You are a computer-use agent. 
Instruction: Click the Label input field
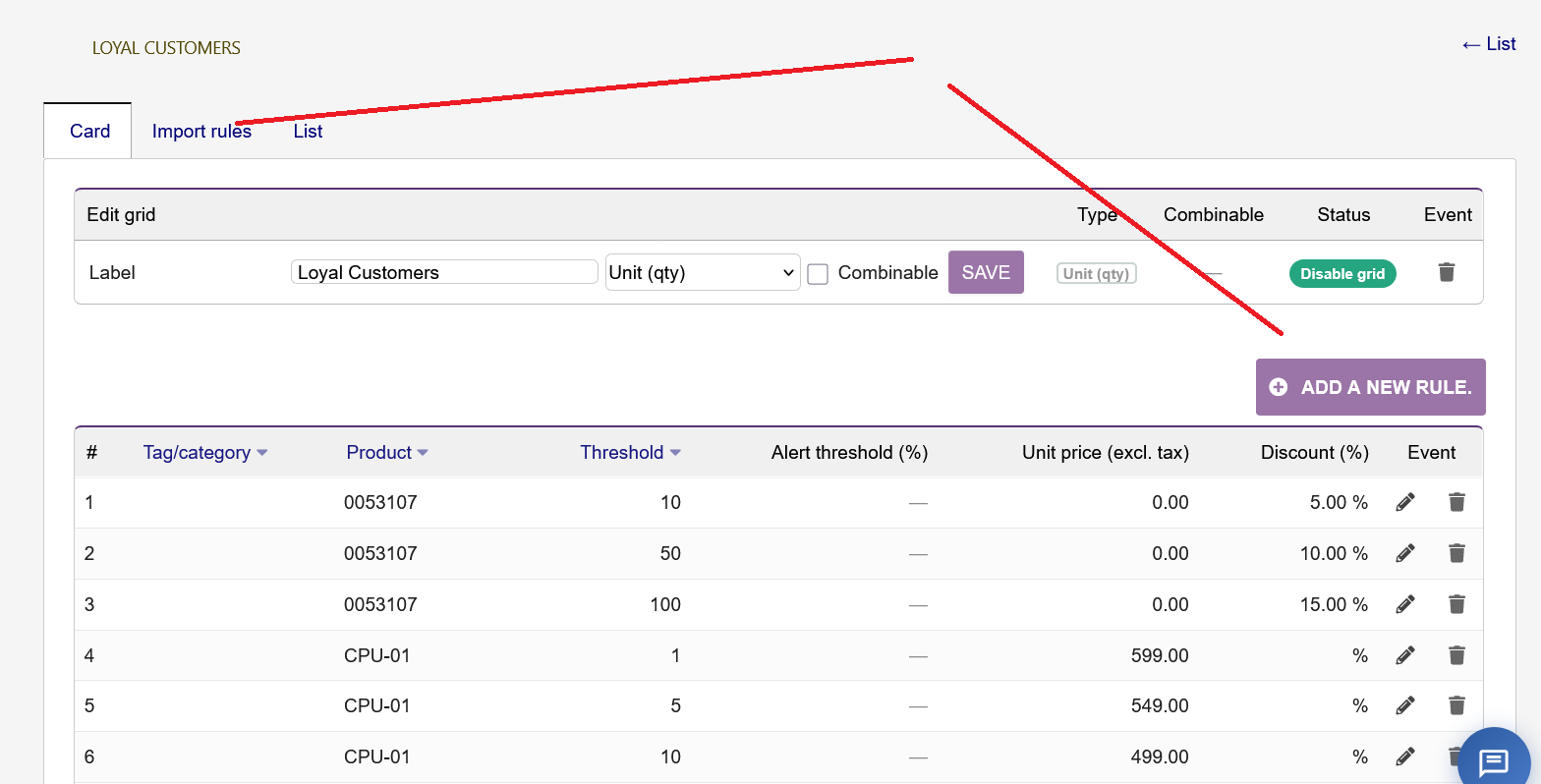click(444, 272)
